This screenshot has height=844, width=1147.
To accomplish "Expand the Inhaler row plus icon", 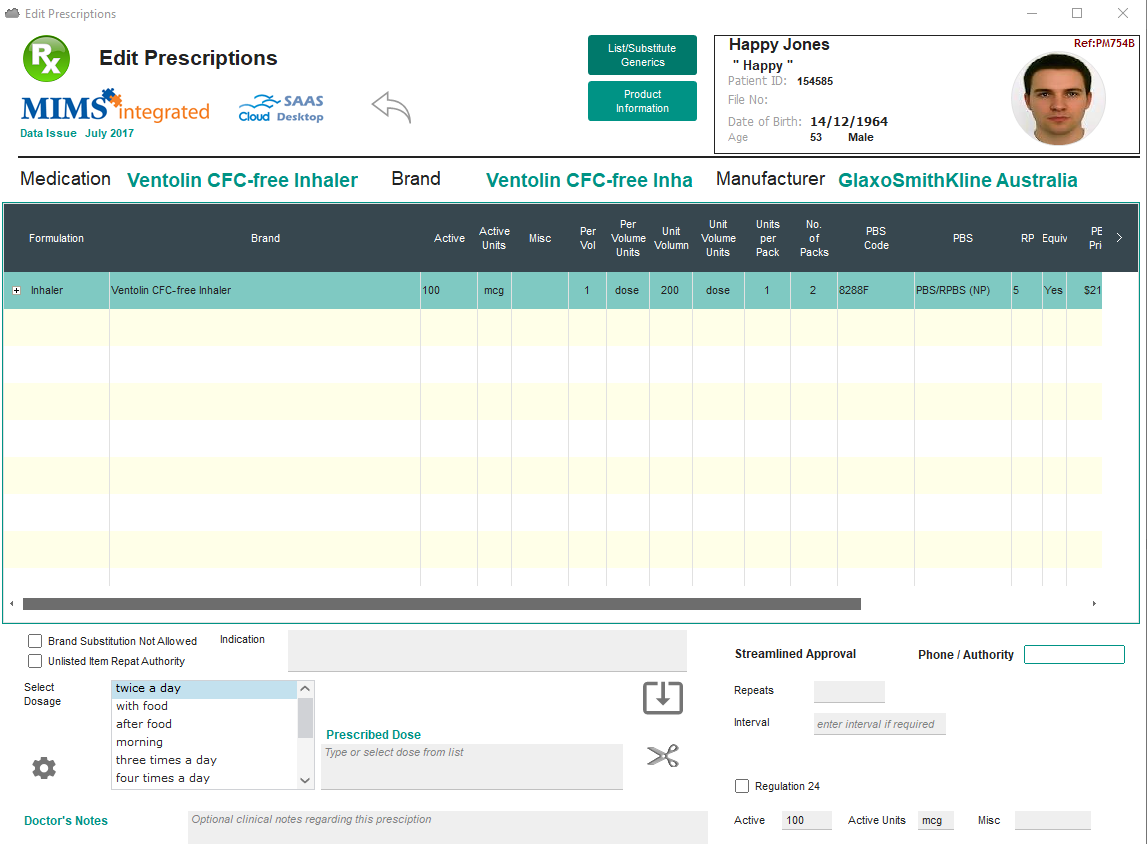I will point(16,290).
